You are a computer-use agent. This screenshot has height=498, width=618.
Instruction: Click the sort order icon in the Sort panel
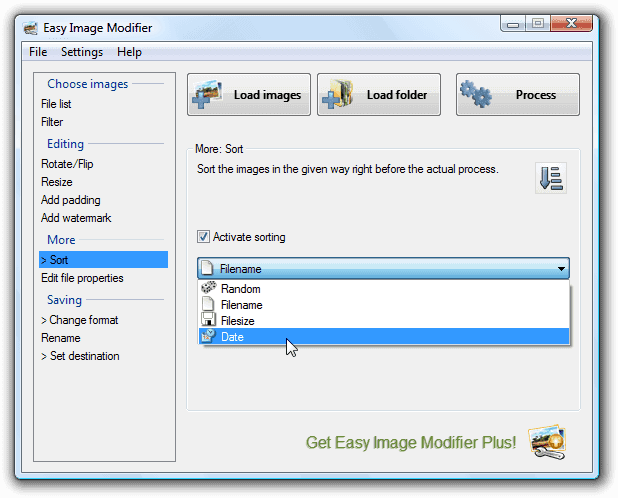tap(551, 178)
